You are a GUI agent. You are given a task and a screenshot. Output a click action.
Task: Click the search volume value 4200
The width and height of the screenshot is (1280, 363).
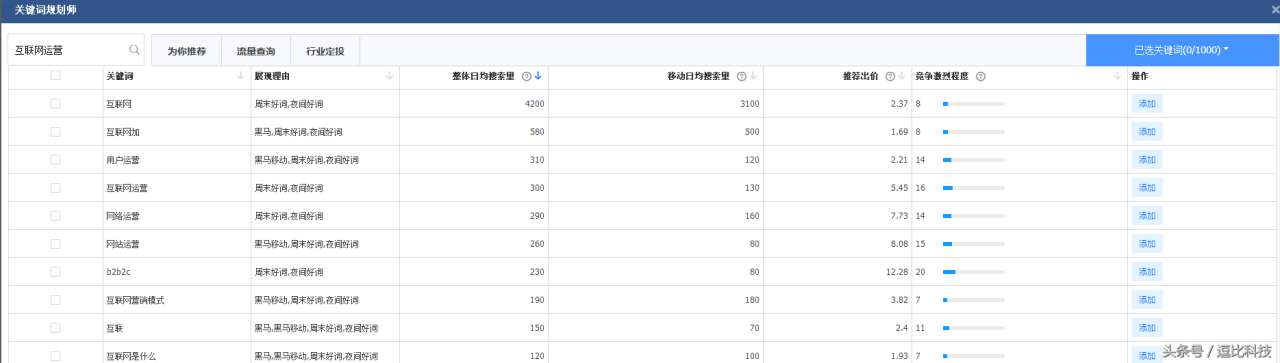[534, 104]
